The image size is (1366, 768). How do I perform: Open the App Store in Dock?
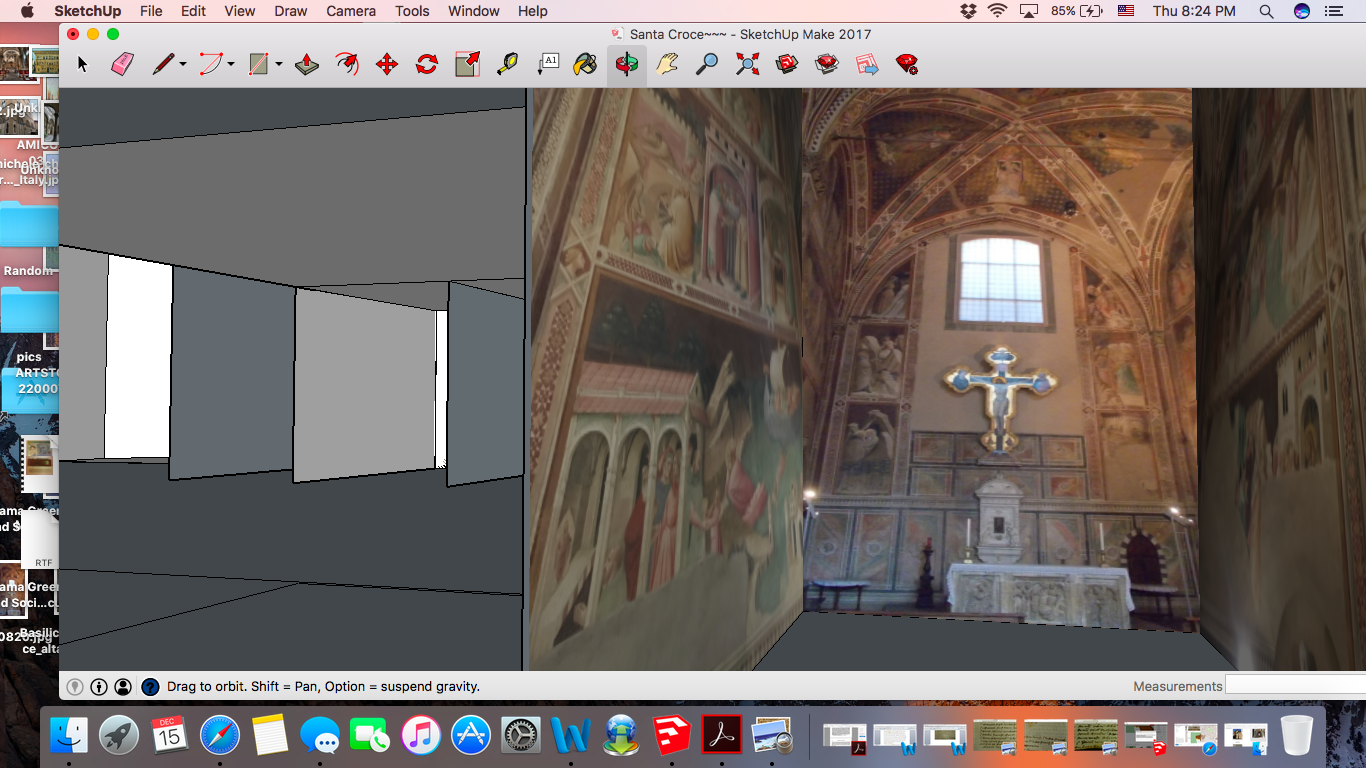[x=471, y=736]
